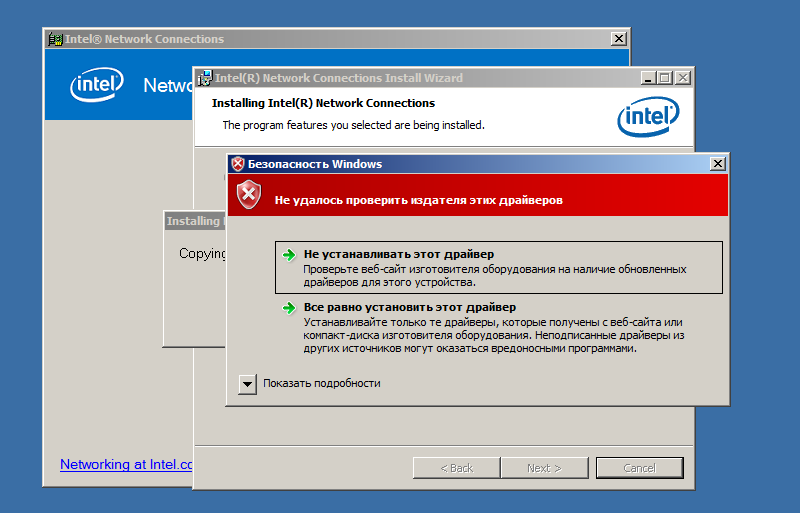The width and height of the screenshot is (800, 513).
Task: Expand "Показать подробности" details arrow
Action: pos(247,384)
